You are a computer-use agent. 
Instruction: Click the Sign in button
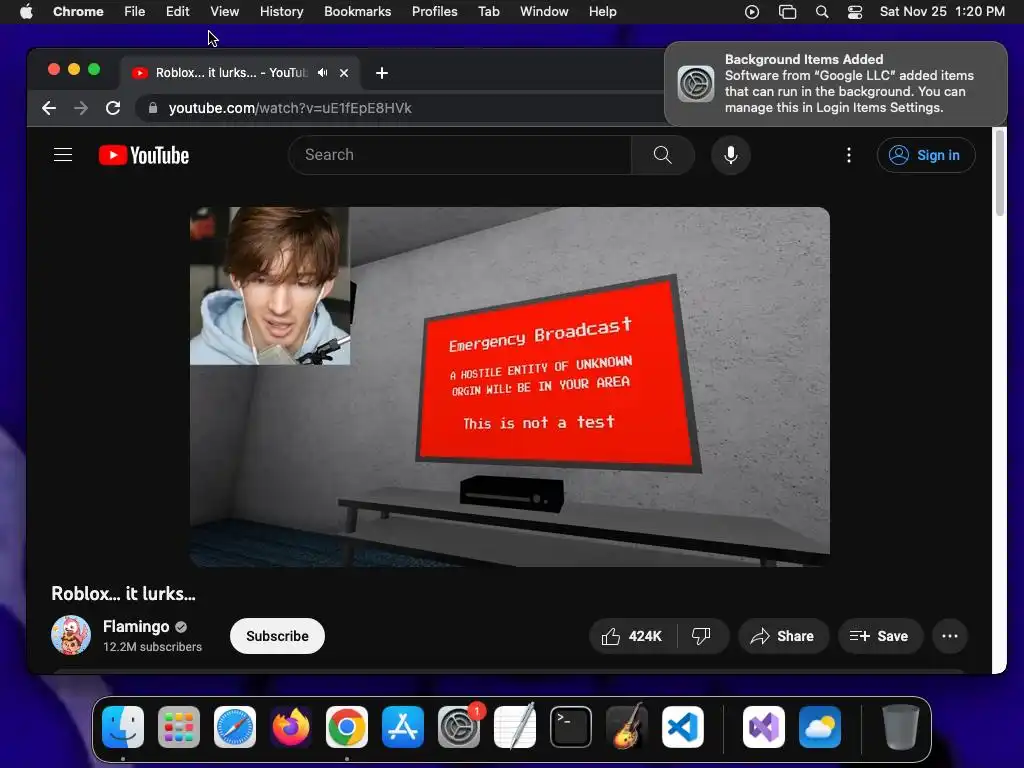click(926, 155)
